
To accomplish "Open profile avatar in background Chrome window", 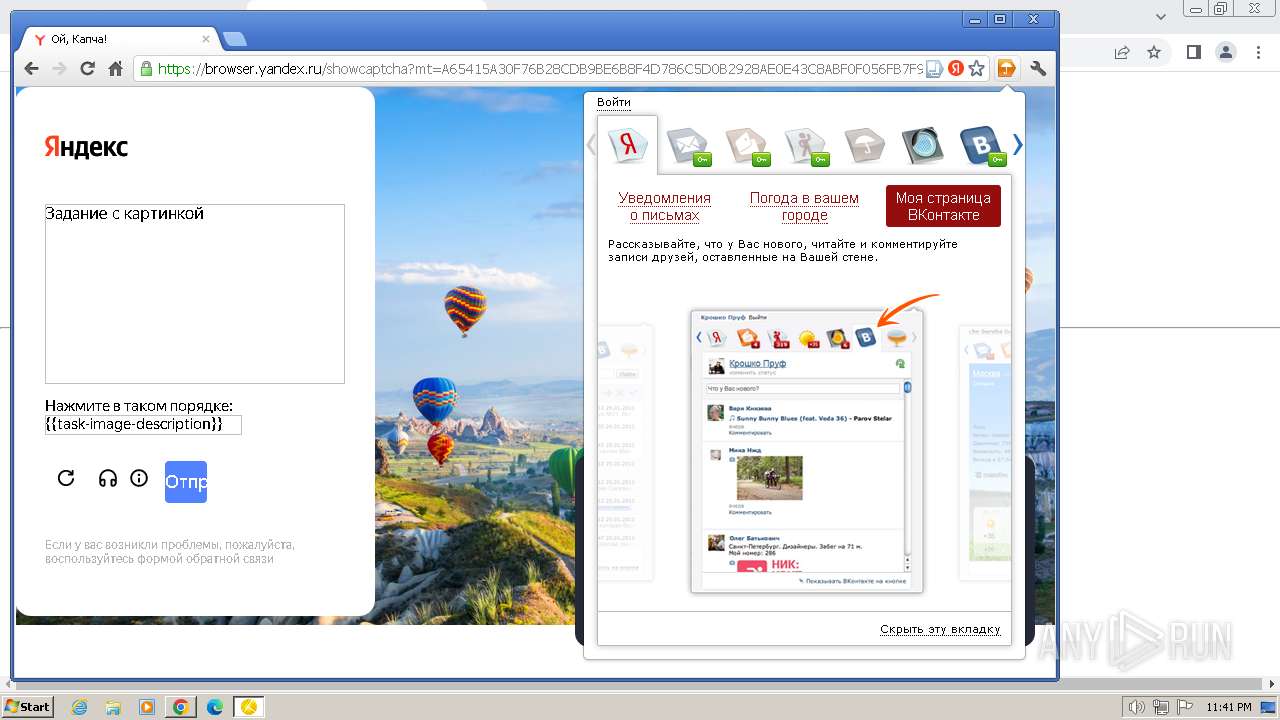I will (1225, 52).
